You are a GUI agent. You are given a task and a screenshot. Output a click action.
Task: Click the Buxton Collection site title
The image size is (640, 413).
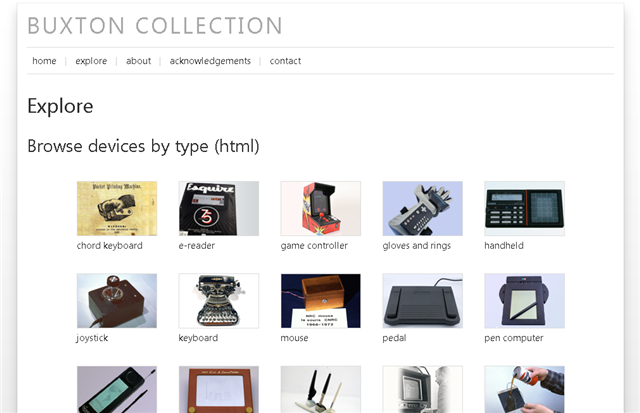coord(155,26)
